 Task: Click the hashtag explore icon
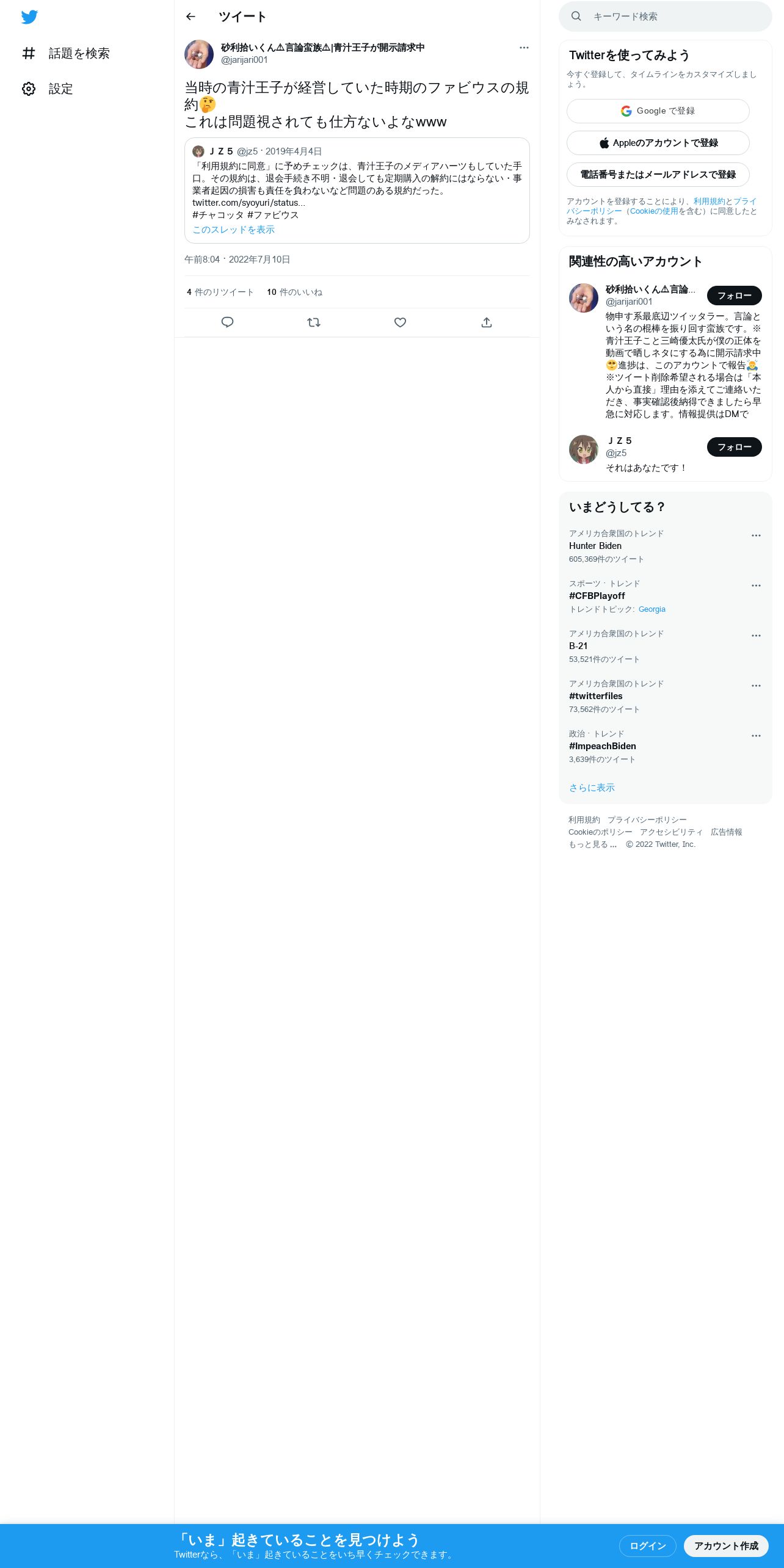pyautogui.click(x=29, y=54)
